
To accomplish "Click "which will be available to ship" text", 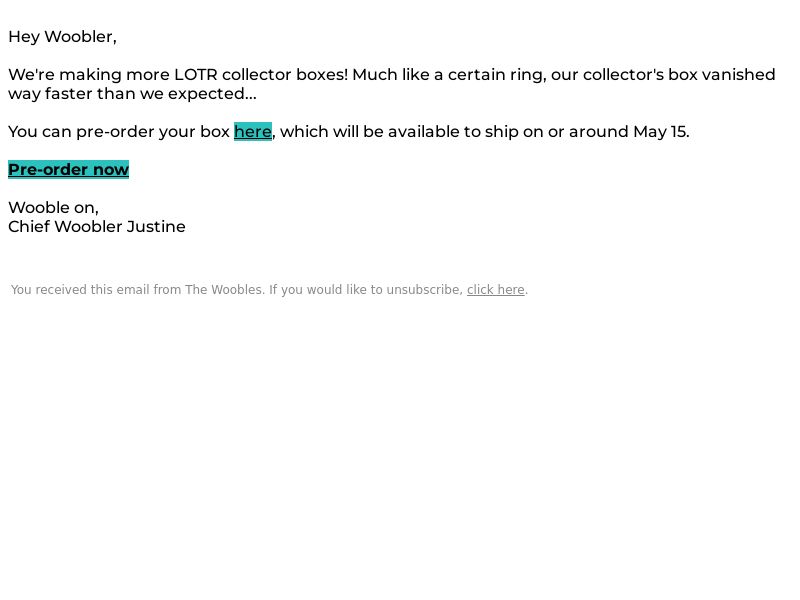I will click(399, 132).
